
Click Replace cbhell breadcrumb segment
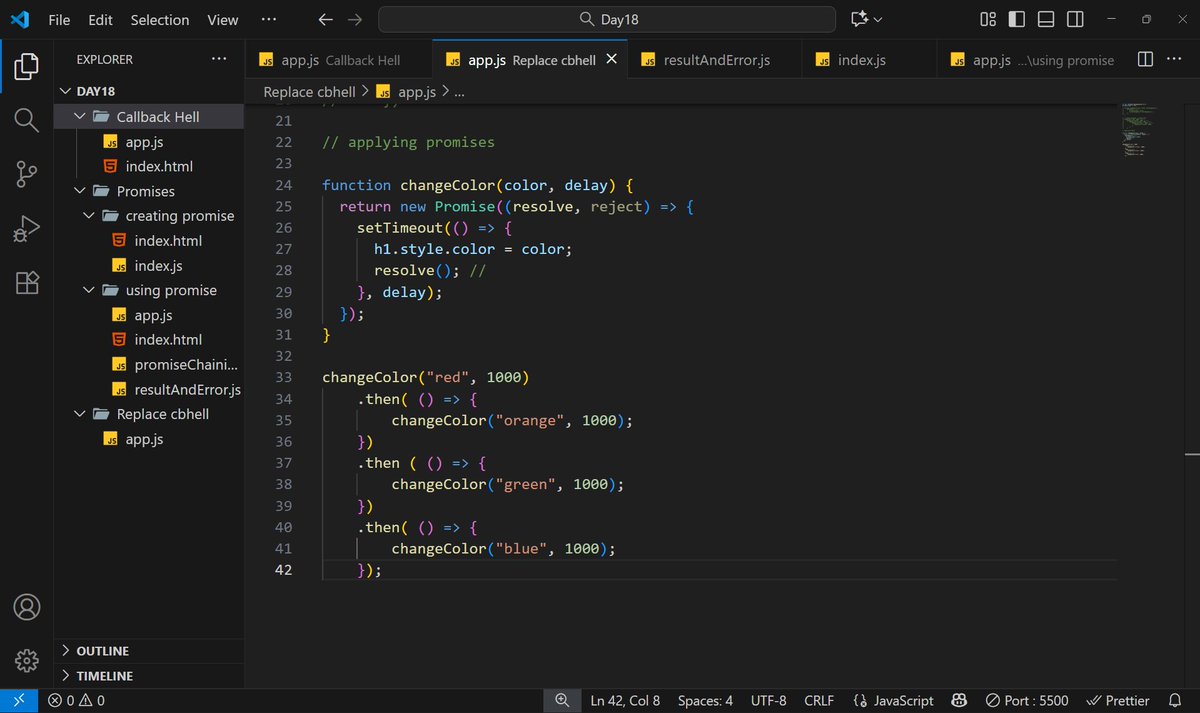tap(309, 92)
